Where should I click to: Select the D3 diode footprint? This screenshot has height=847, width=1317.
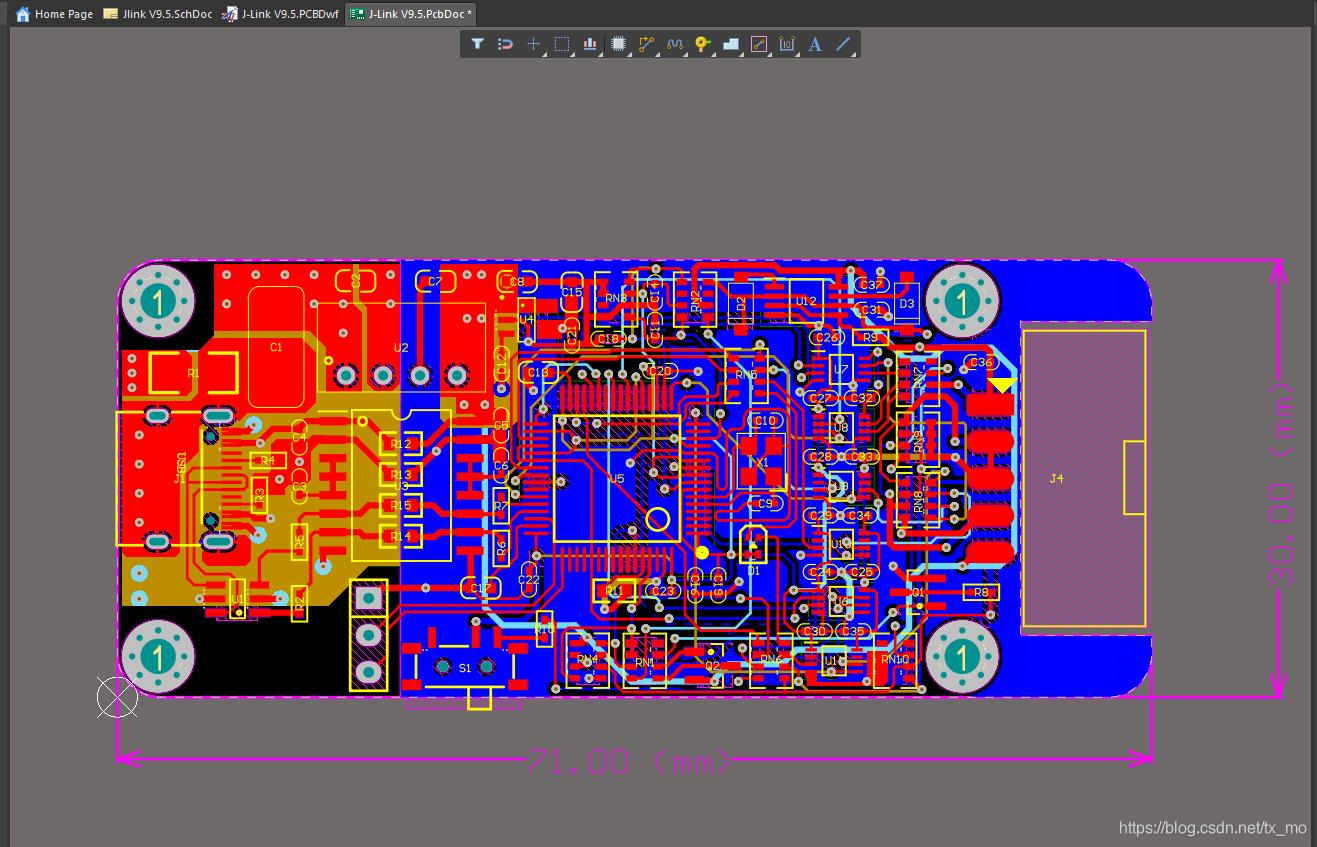click(907, 303)
